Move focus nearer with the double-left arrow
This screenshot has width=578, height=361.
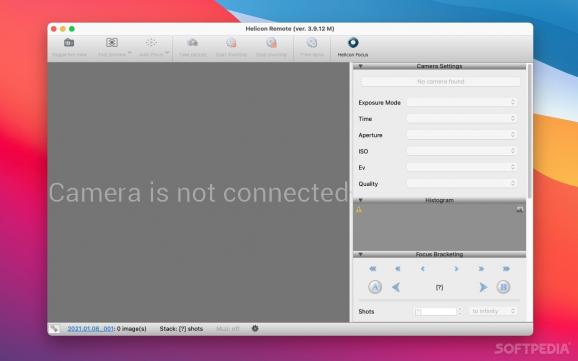click(398, 269)
